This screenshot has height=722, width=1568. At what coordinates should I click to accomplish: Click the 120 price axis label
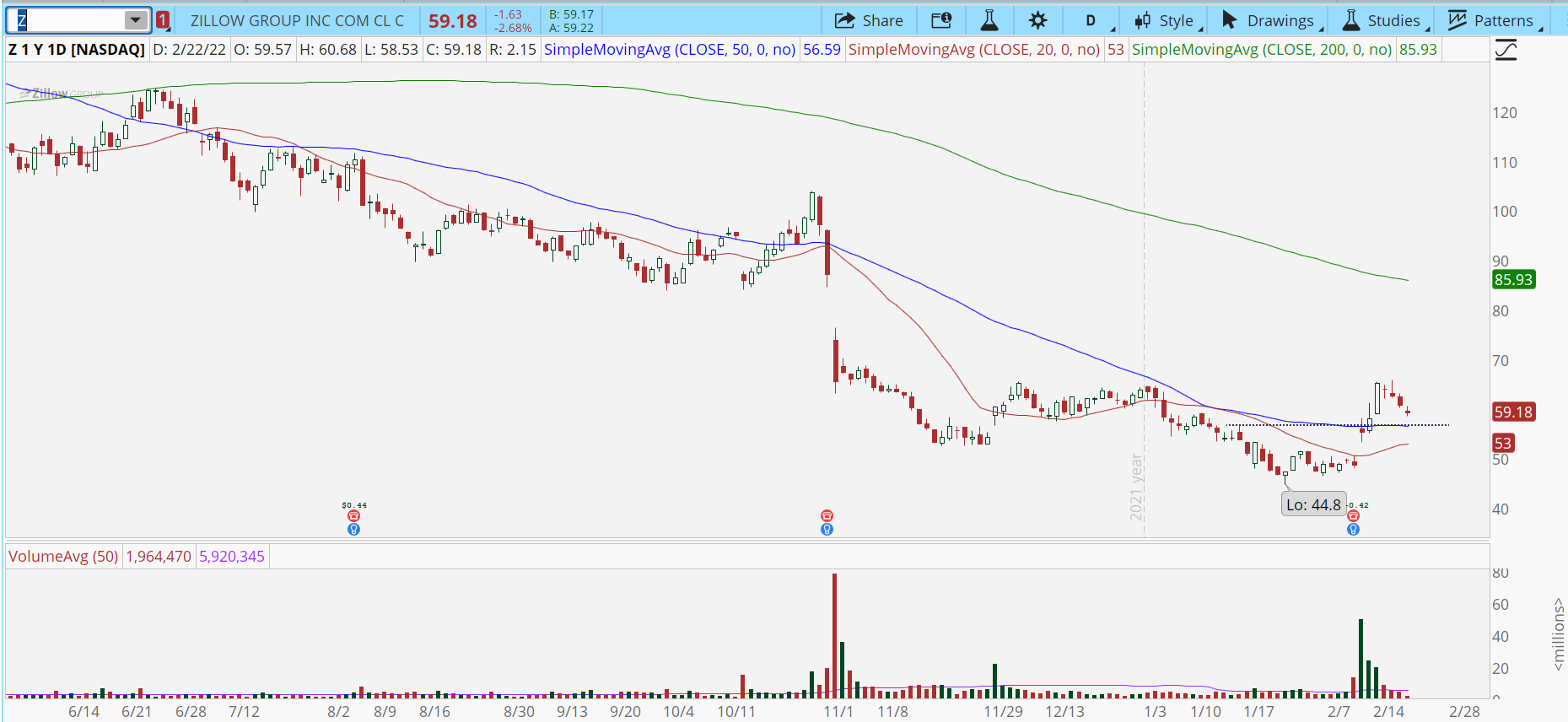pos(1505,113)
